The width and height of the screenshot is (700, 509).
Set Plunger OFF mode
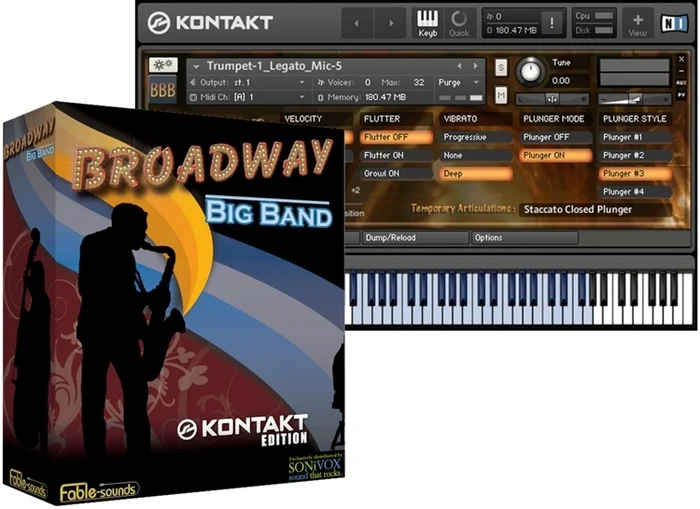[x=556, y=137]
